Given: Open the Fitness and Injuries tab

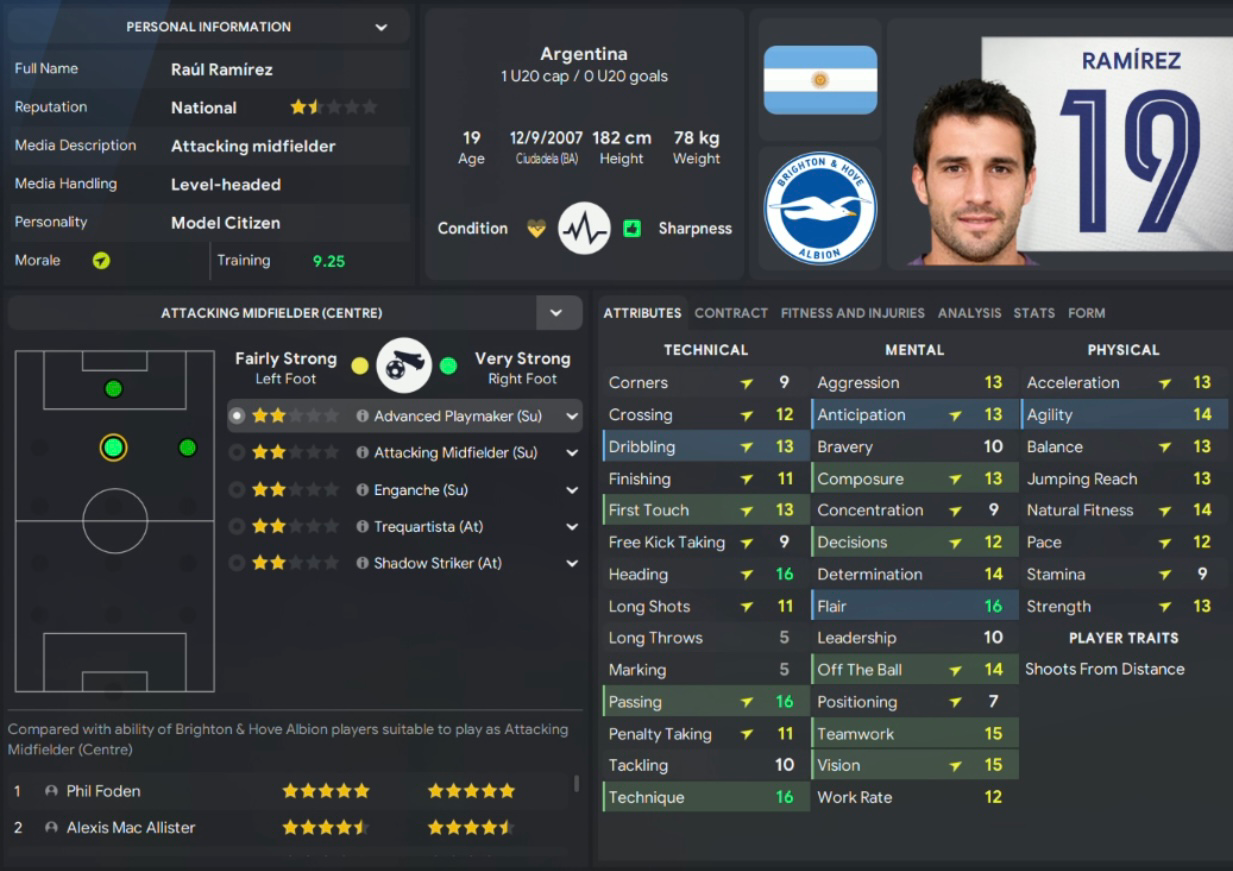Looking at the screenshot, I should 853,313.
